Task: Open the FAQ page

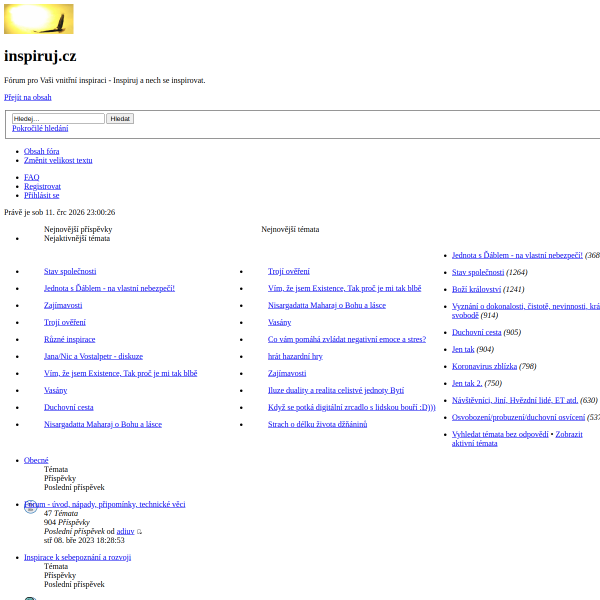Action: pos(32,177)
